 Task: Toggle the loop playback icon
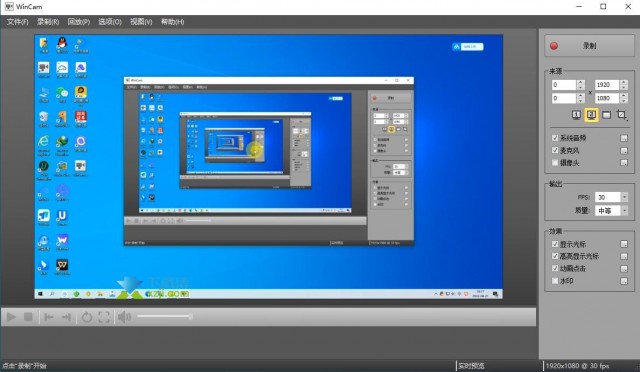(87, 317)
